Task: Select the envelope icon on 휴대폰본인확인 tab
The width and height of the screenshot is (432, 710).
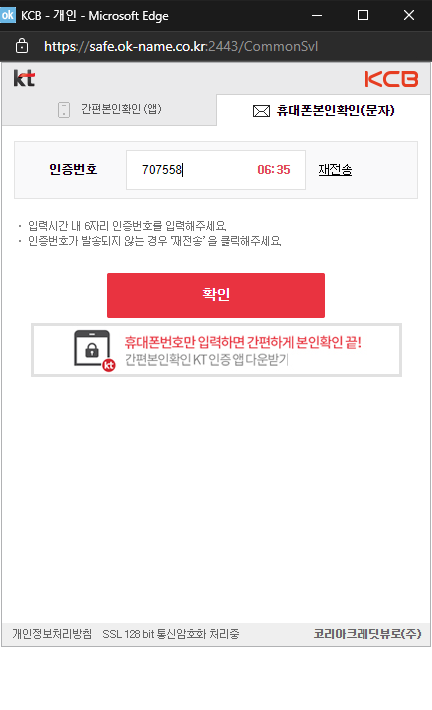Action: coord(261,111)
